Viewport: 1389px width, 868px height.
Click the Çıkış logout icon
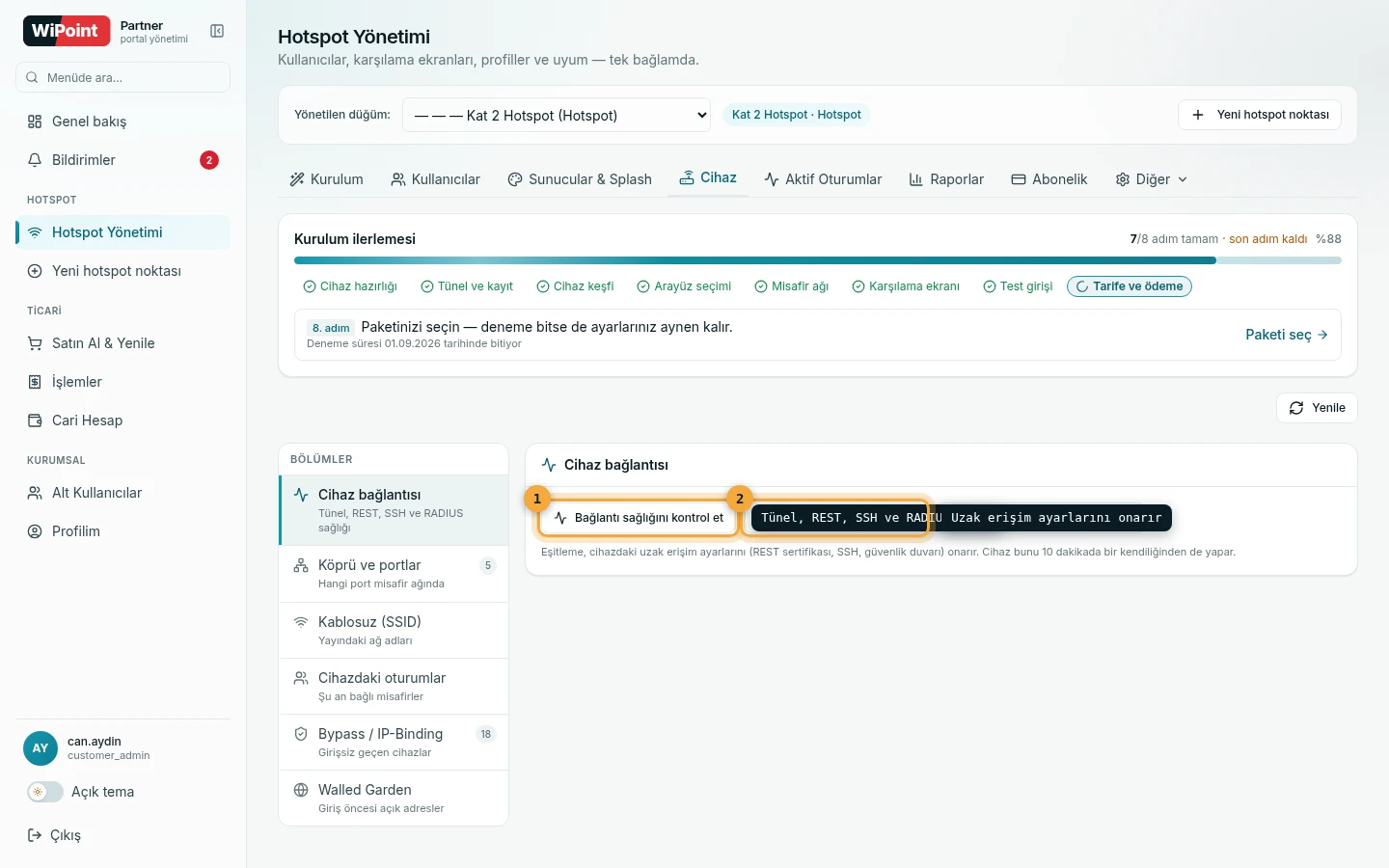35,835
